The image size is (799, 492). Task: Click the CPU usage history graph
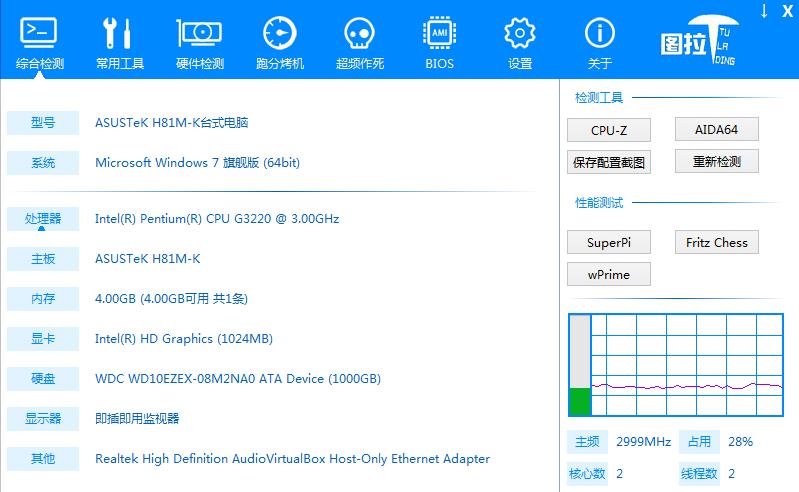[x=688, y=365]
